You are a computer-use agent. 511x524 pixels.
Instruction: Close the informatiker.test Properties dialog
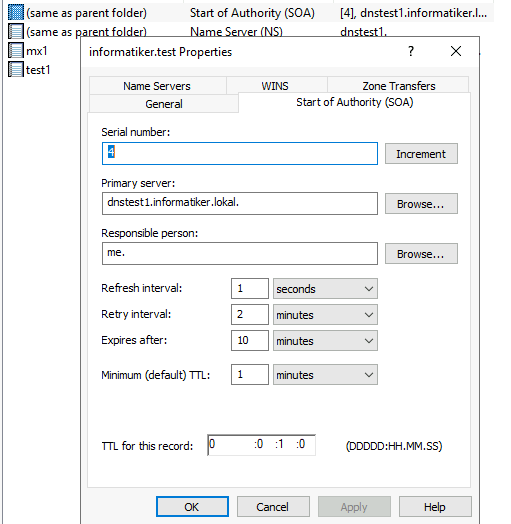coord(456,51)
